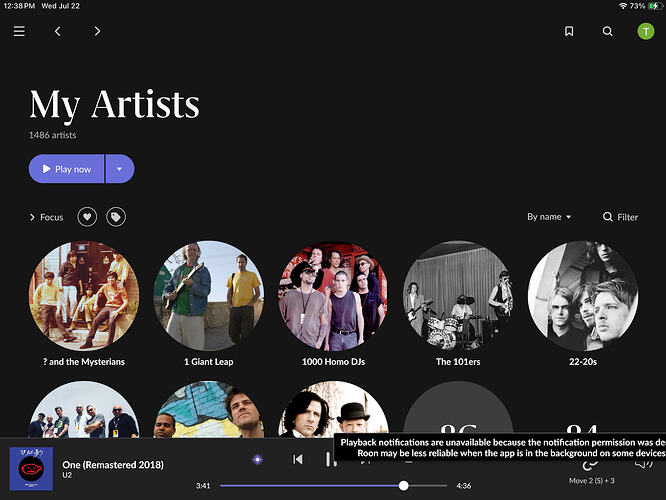This screenshot has width=666, height=500.
Task: Open the green T profile avatar
Action: pos(646,31)
